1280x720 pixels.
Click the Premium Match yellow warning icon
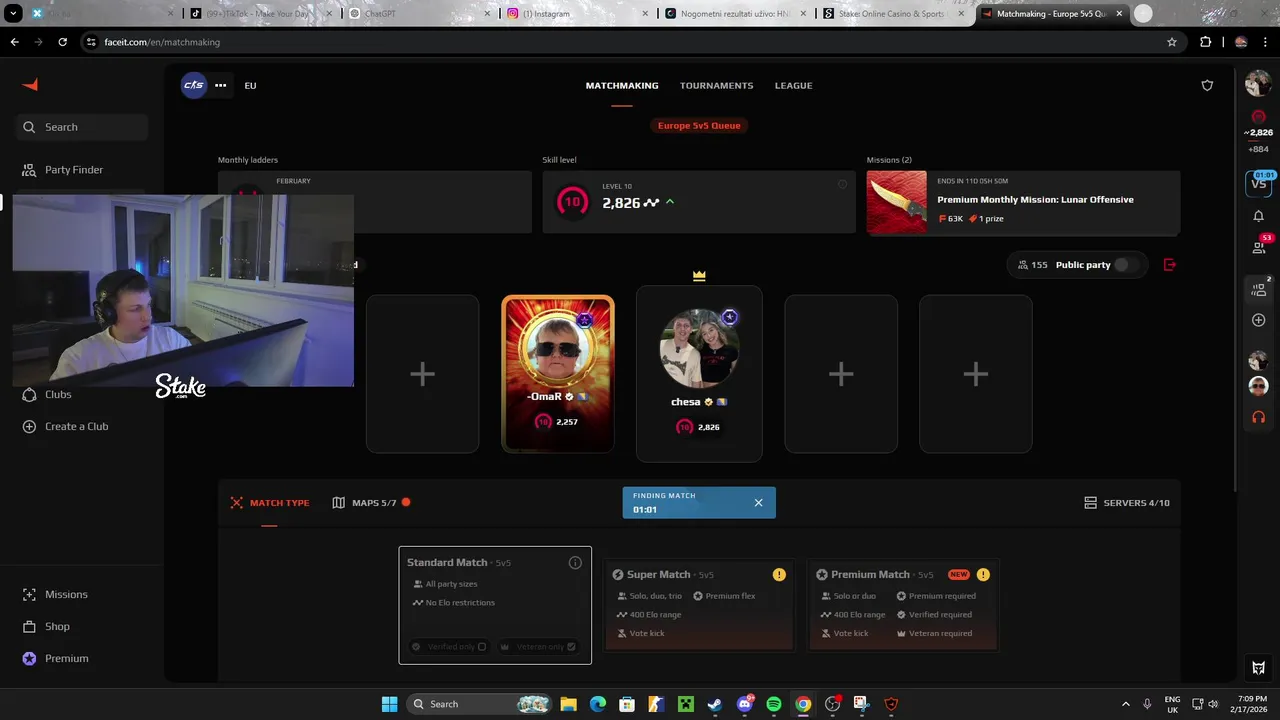pyautogui.click(x=983, y=575)
